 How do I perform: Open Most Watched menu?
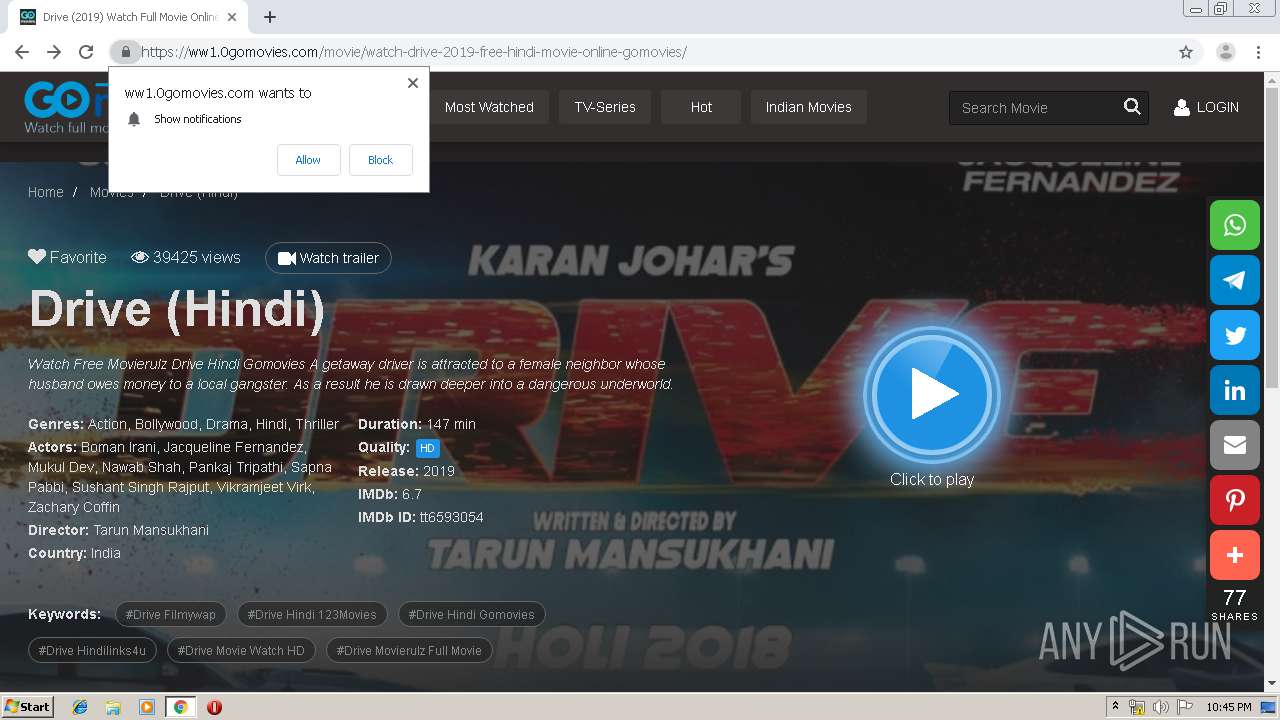pos(489,107)
